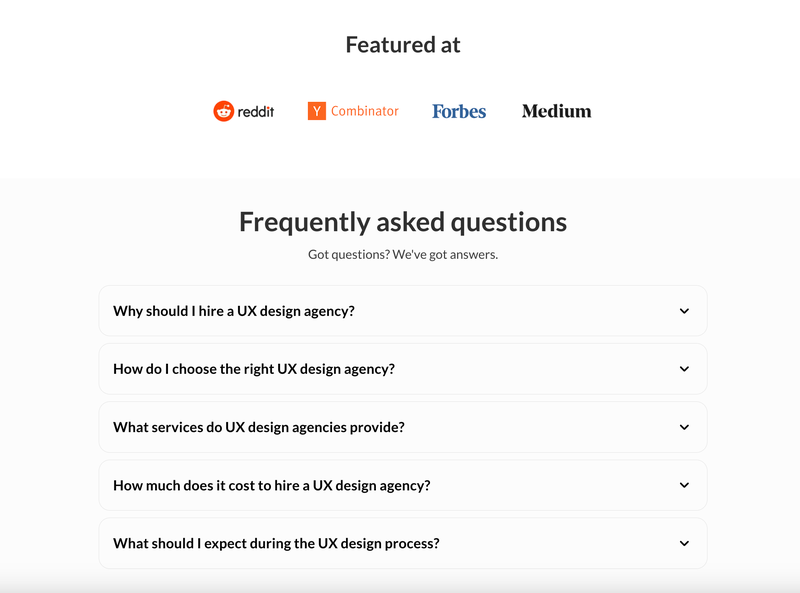Click the reddit wordmark text
This screenshot has width=800, height=593.
click(x=256, y=111)
